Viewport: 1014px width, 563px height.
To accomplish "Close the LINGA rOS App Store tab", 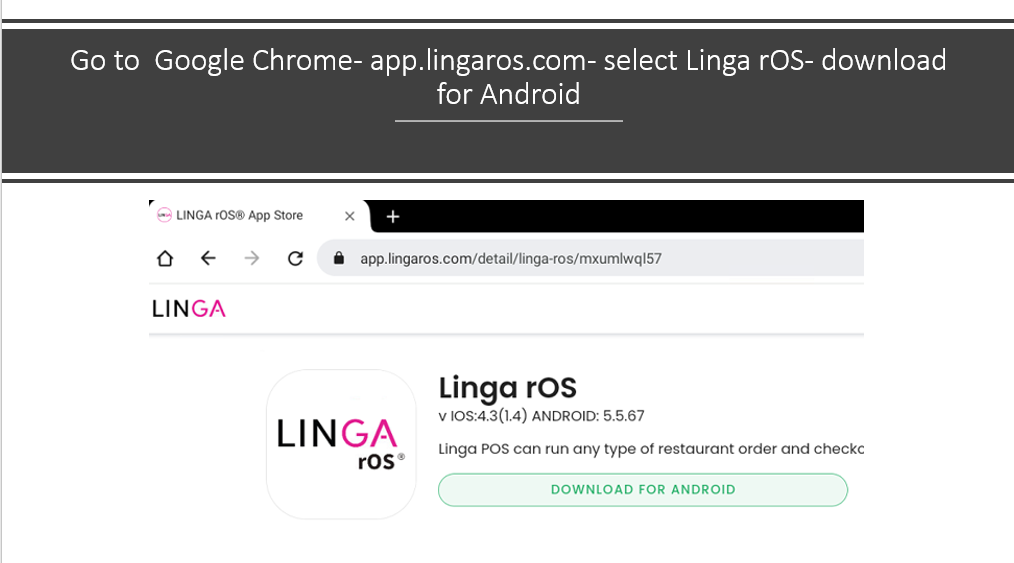I will pos(350,216).
